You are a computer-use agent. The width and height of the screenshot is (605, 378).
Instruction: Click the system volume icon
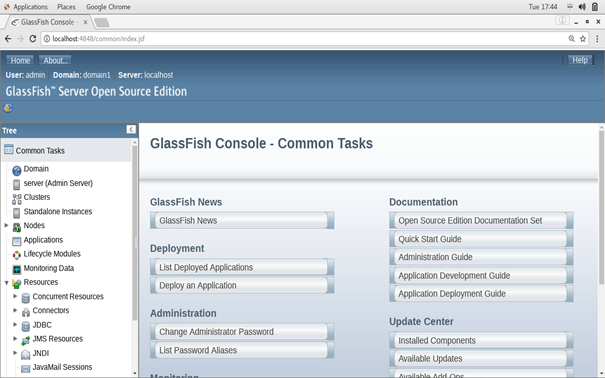[582, 7]
